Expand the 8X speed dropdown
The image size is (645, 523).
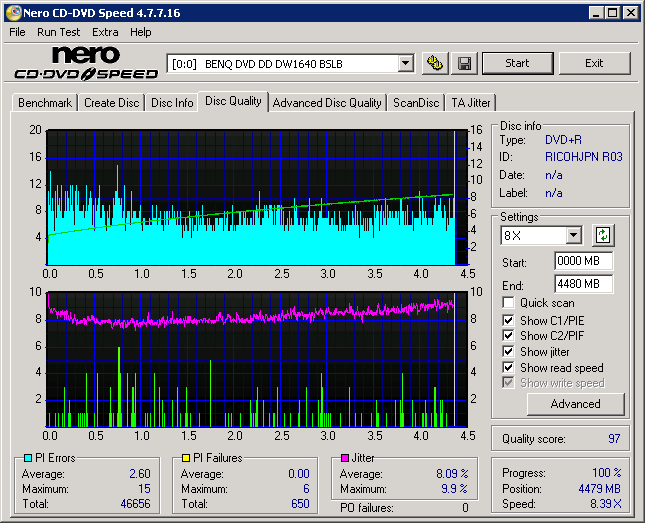point(573,236)
